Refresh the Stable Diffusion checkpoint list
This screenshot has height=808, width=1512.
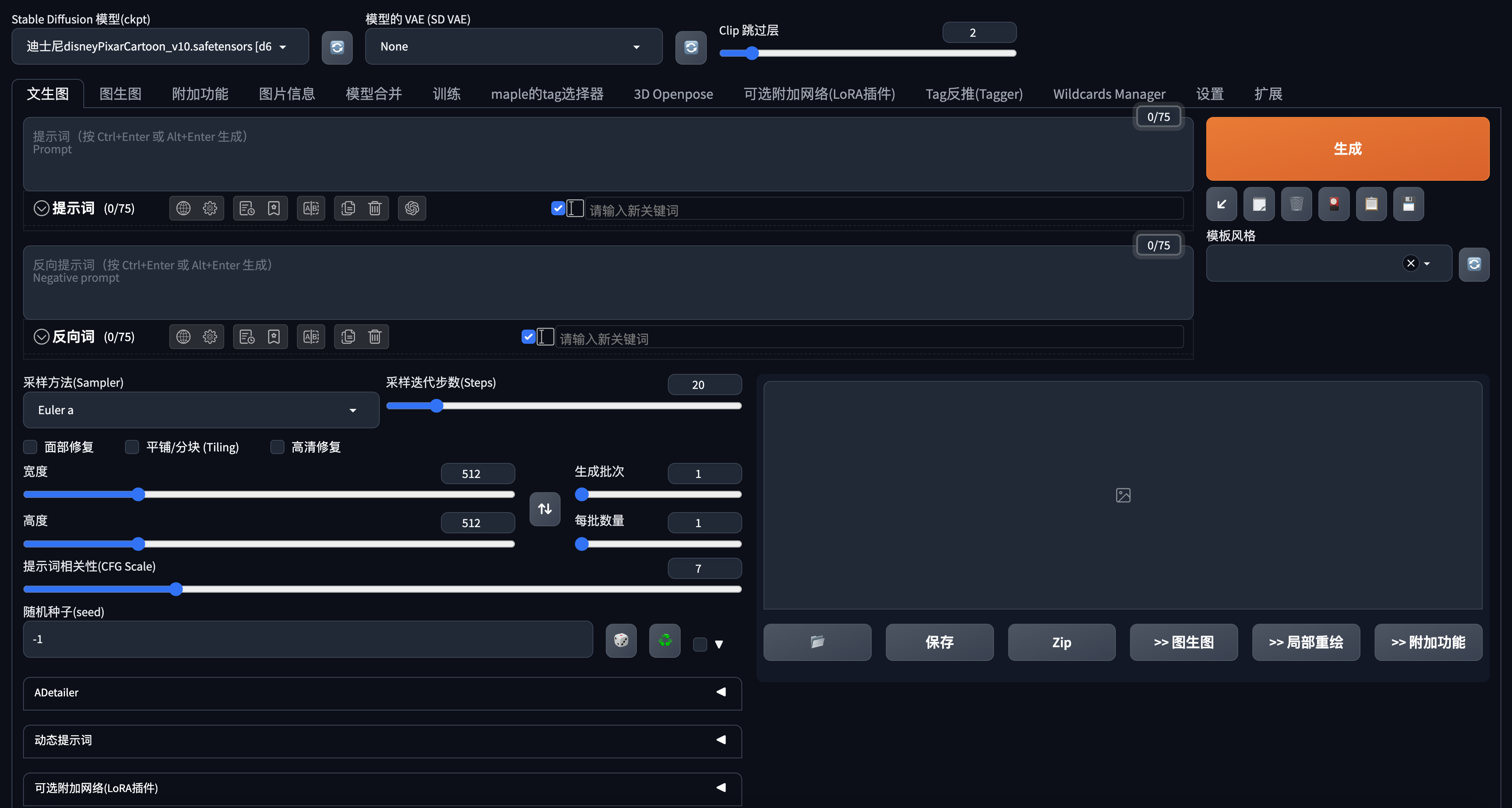pyautogui.click(x=337, y=47)
